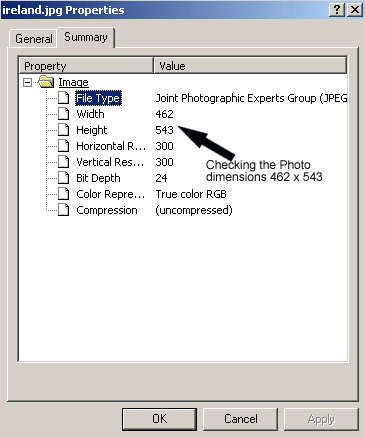Image resolution: width=365 pixels, height=438 pixels.
Task: Click the Cancel button
Action: pyautogui.click(x=241, y=419)
